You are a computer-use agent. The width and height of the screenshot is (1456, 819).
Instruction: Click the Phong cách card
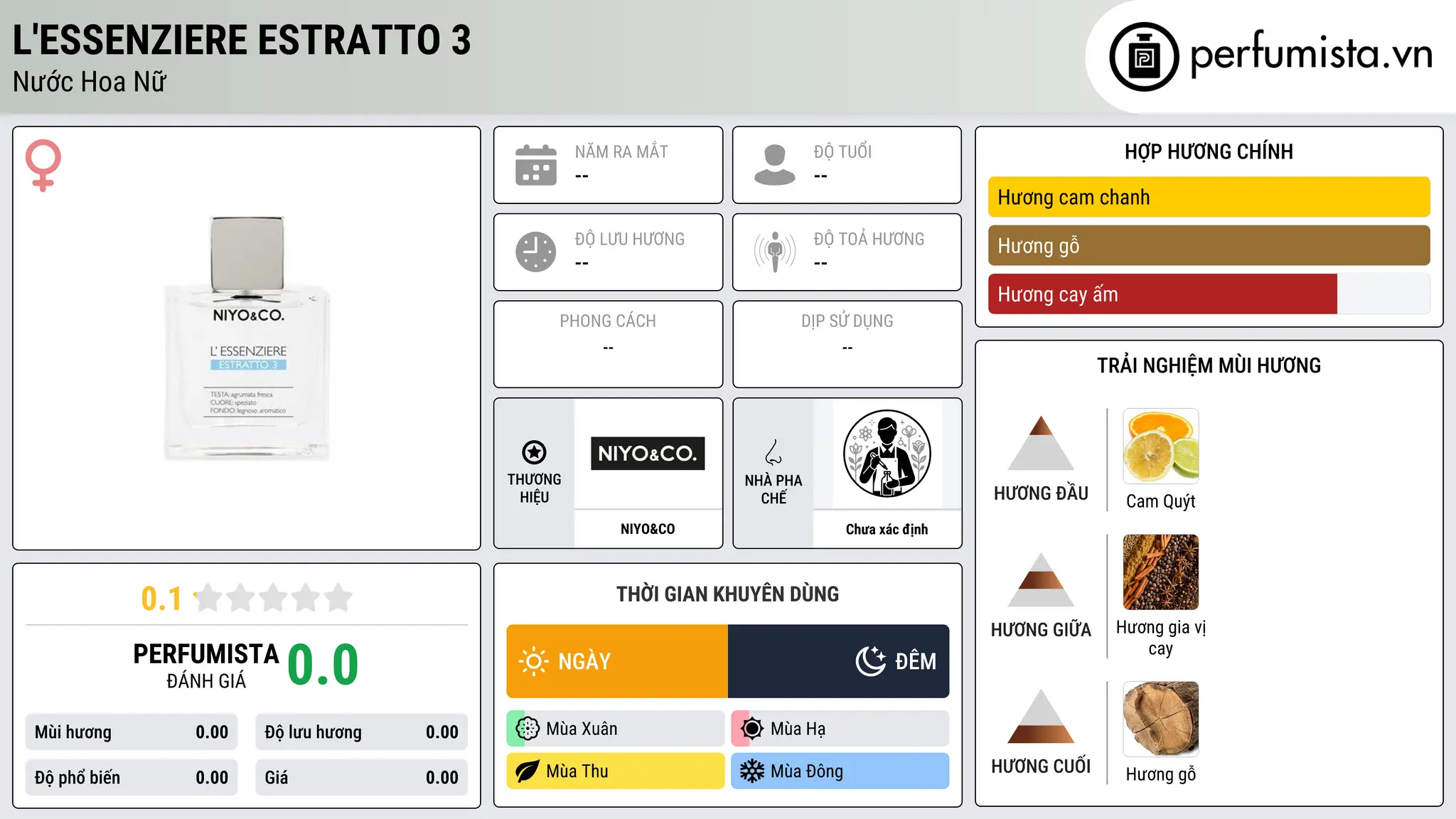tap(609, 344)
